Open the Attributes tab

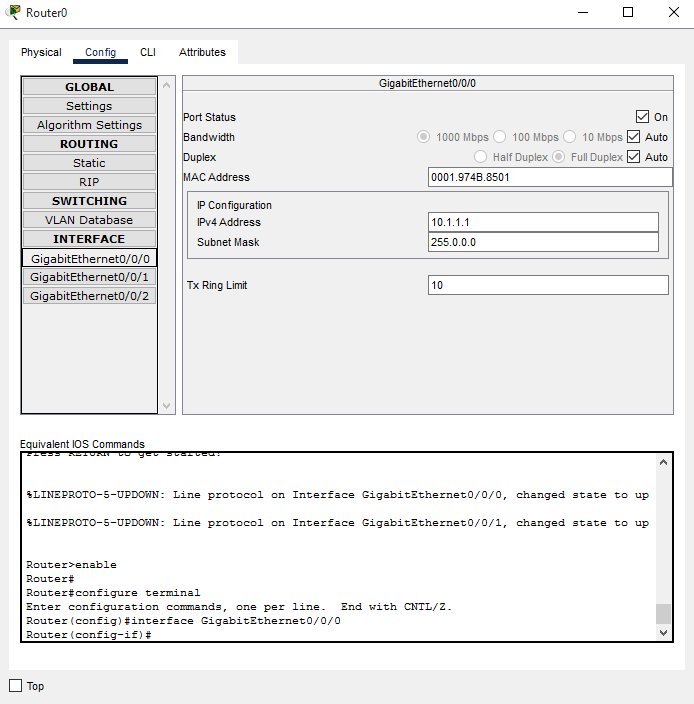tap(202, 52)
